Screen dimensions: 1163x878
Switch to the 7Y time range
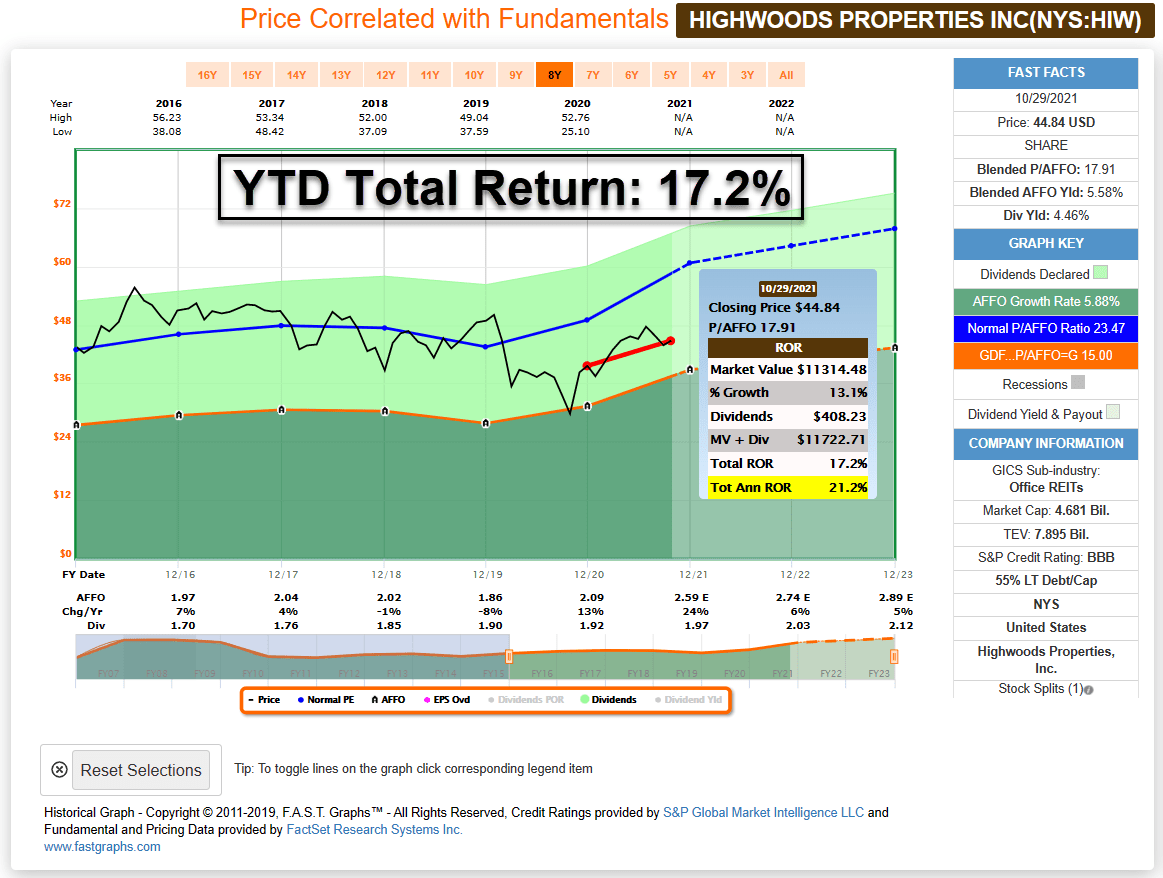[593, 75]
